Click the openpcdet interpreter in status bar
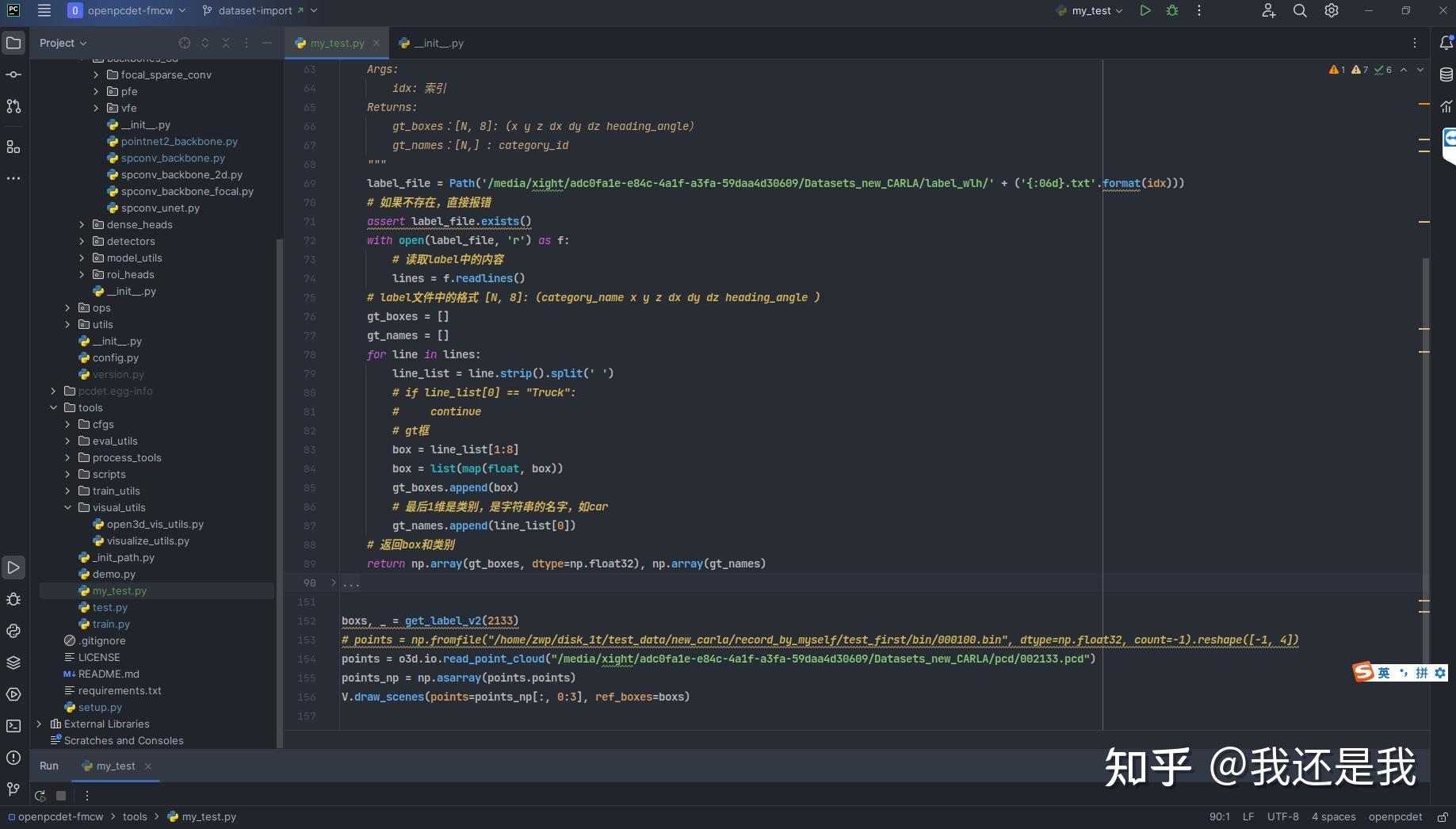The width and height of the screenshot is (1456, 829). (1395, 816)
